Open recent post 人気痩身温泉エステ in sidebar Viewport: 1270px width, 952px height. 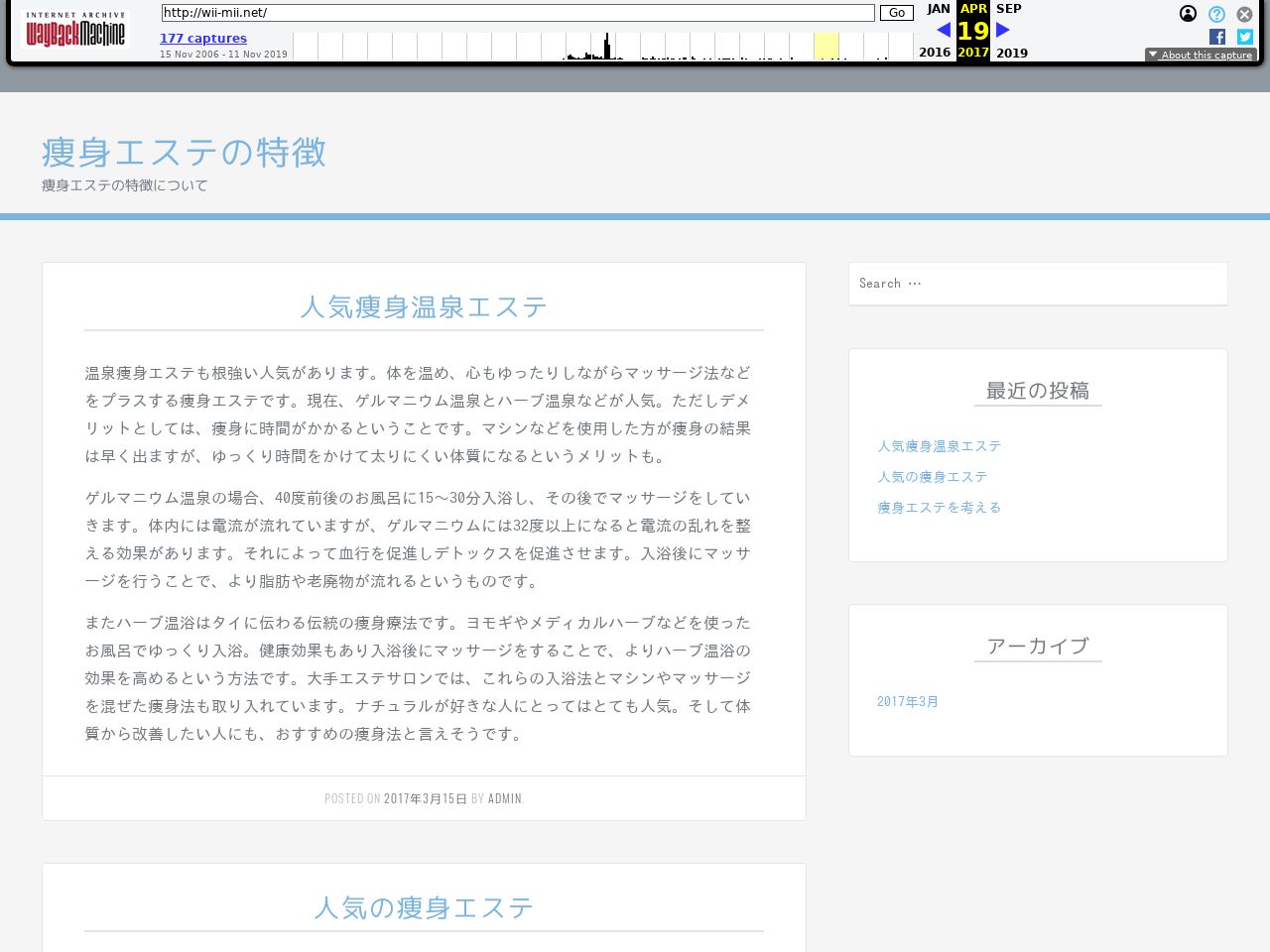pos(940,446)
